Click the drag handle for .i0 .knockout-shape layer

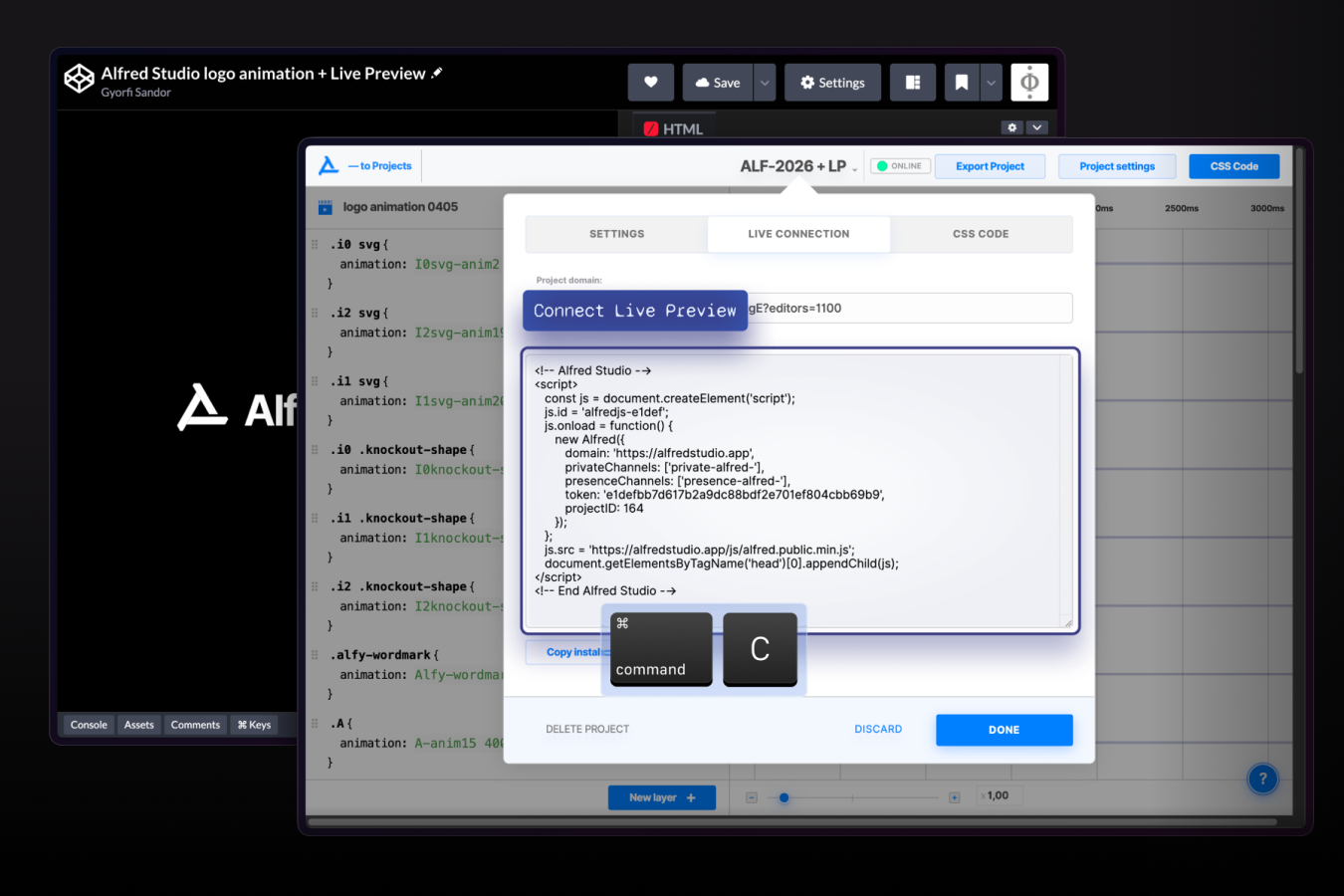(315, 450)
